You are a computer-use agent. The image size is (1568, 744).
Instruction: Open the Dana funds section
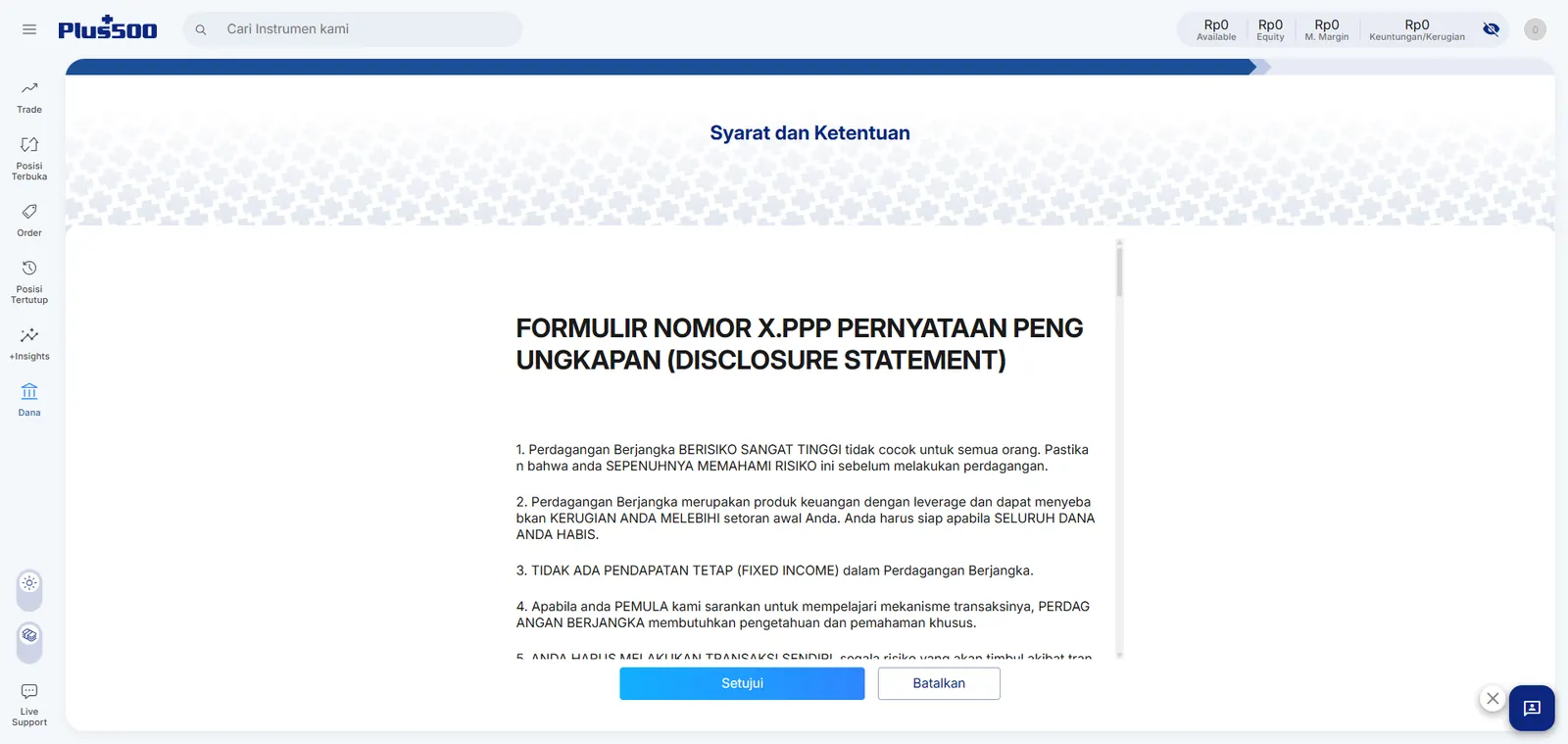click(29, 400)
